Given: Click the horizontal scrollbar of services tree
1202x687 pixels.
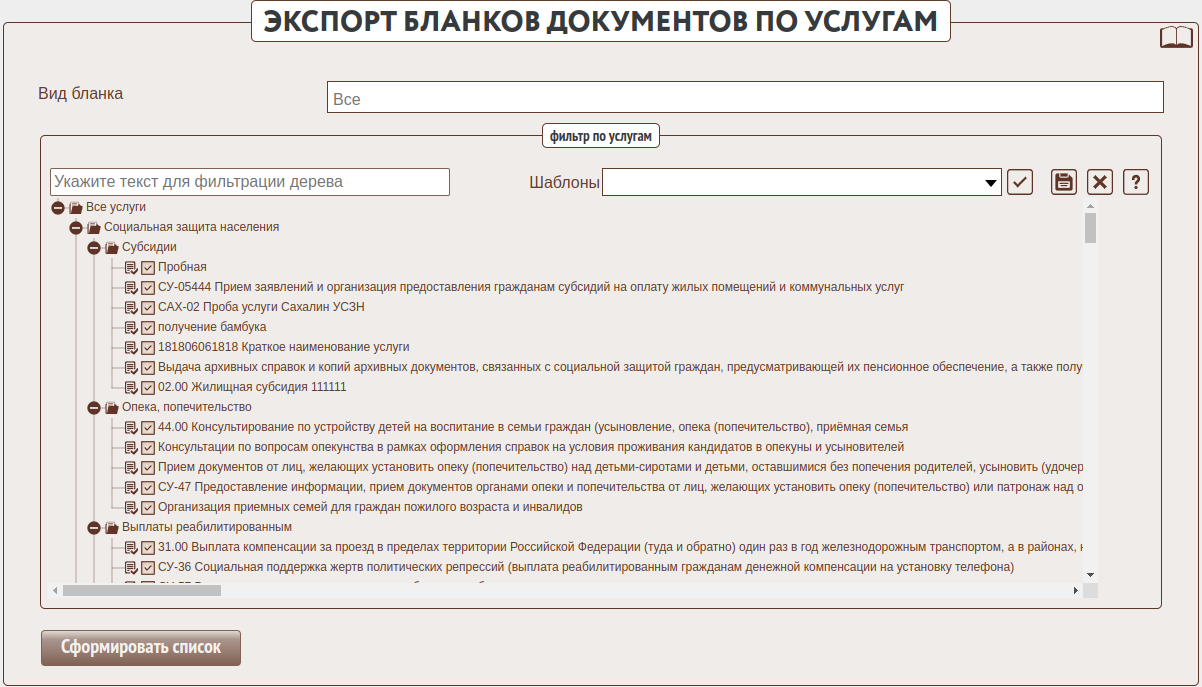Looking at the screenshot, I should pyautogui.click(x=570, y=591).
